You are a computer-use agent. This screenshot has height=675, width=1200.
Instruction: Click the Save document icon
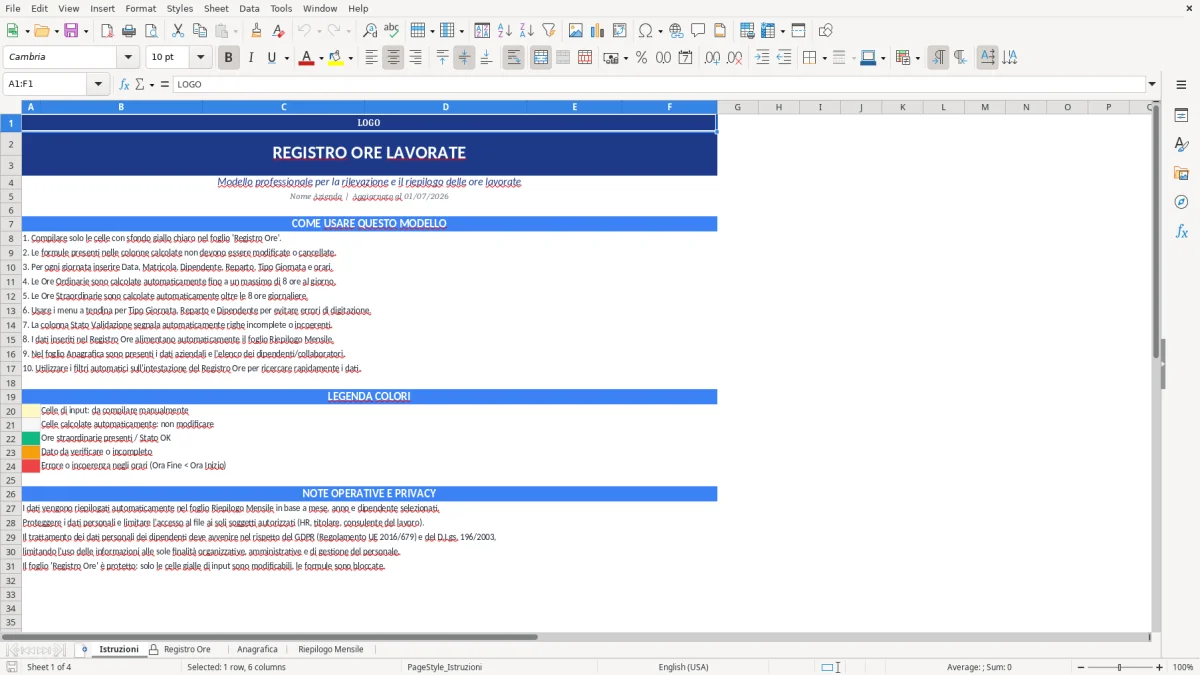coord(70,31)
